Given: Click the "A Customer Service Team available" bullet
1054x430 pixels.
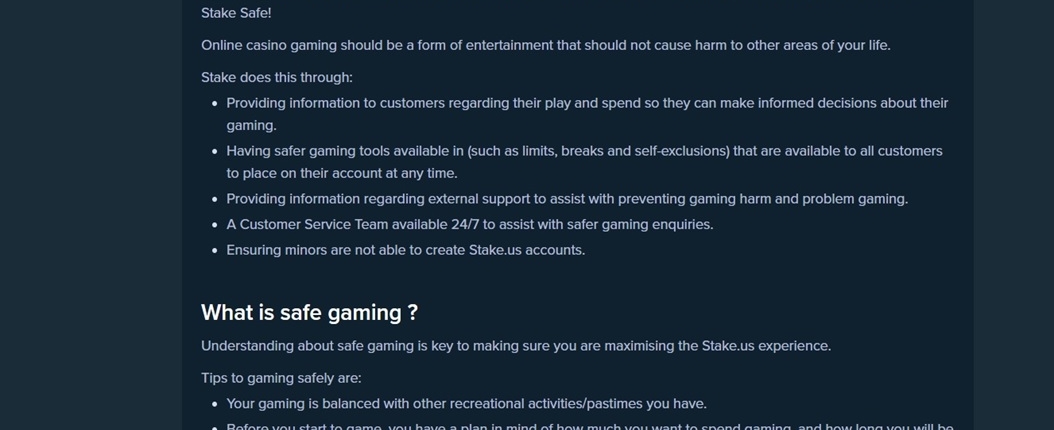Looking at the screenshot, I should (x=470, y=224).
